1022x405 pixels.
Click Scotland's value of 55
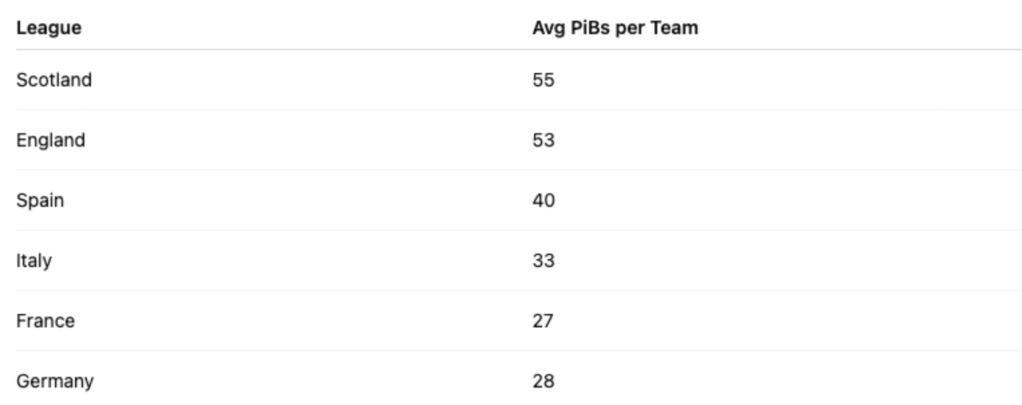(x=543, y=80)
